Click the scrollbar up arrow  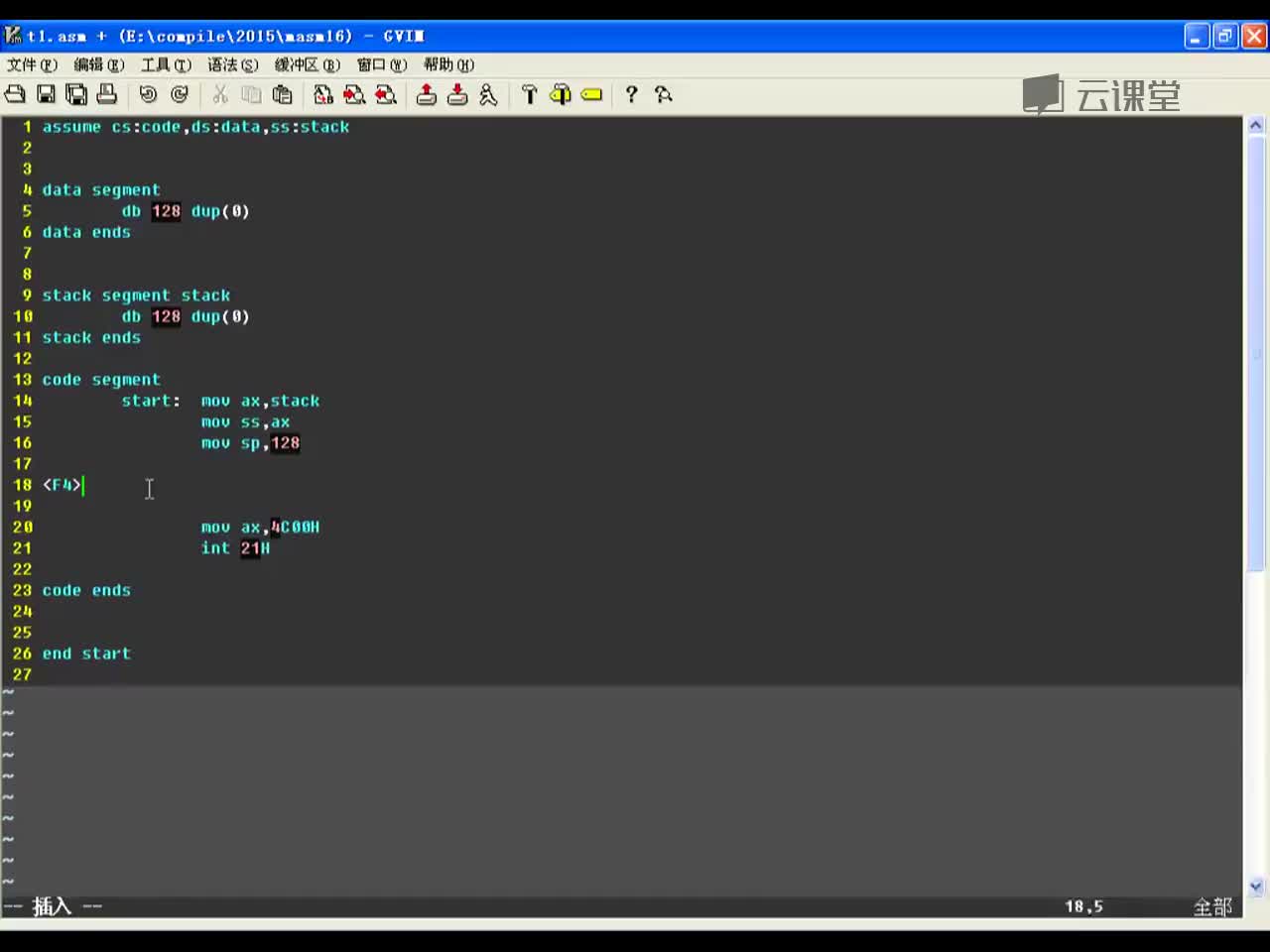click(x=1255, y=126)
